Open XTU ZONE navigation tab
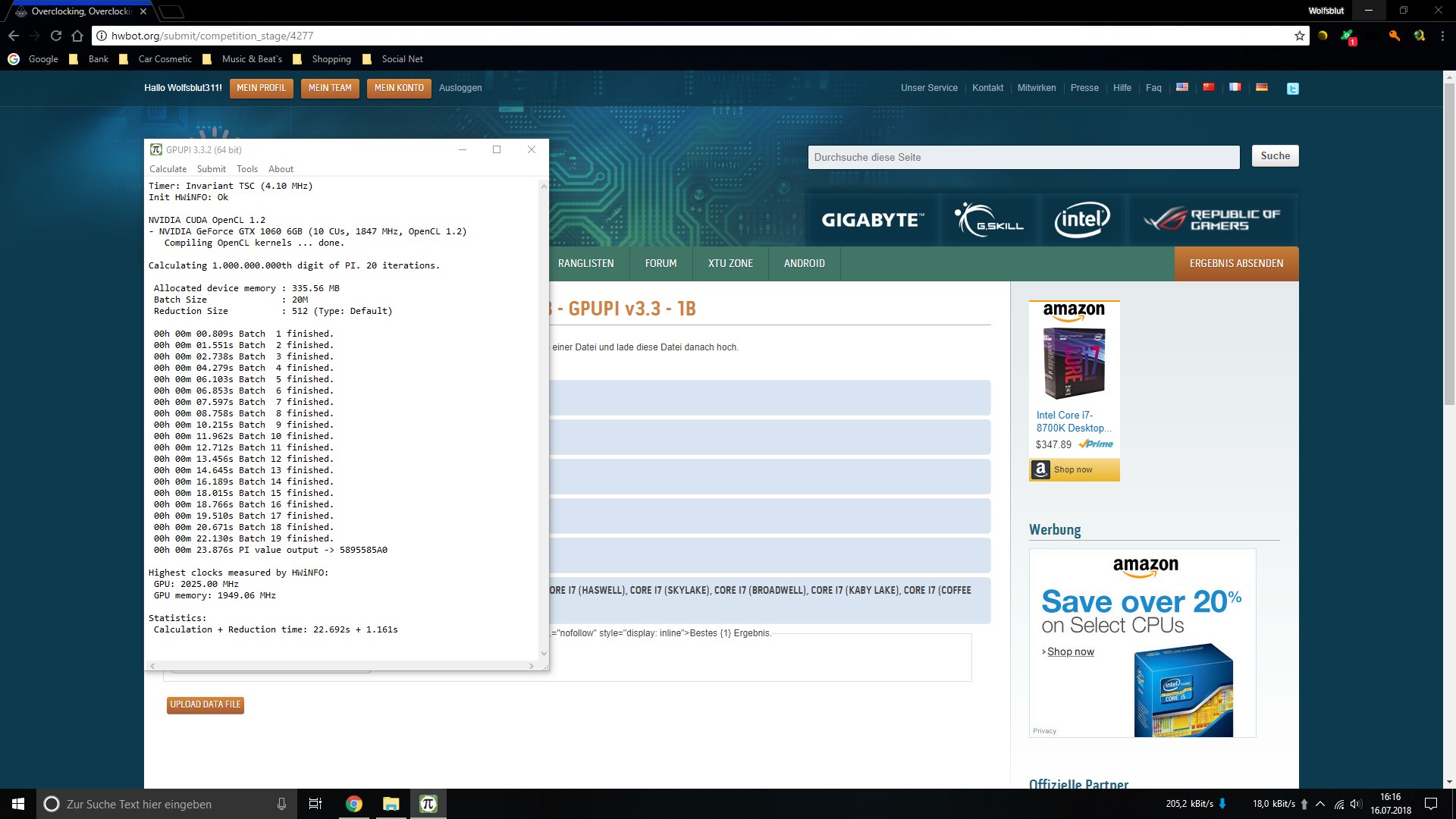 pos(730,263)
